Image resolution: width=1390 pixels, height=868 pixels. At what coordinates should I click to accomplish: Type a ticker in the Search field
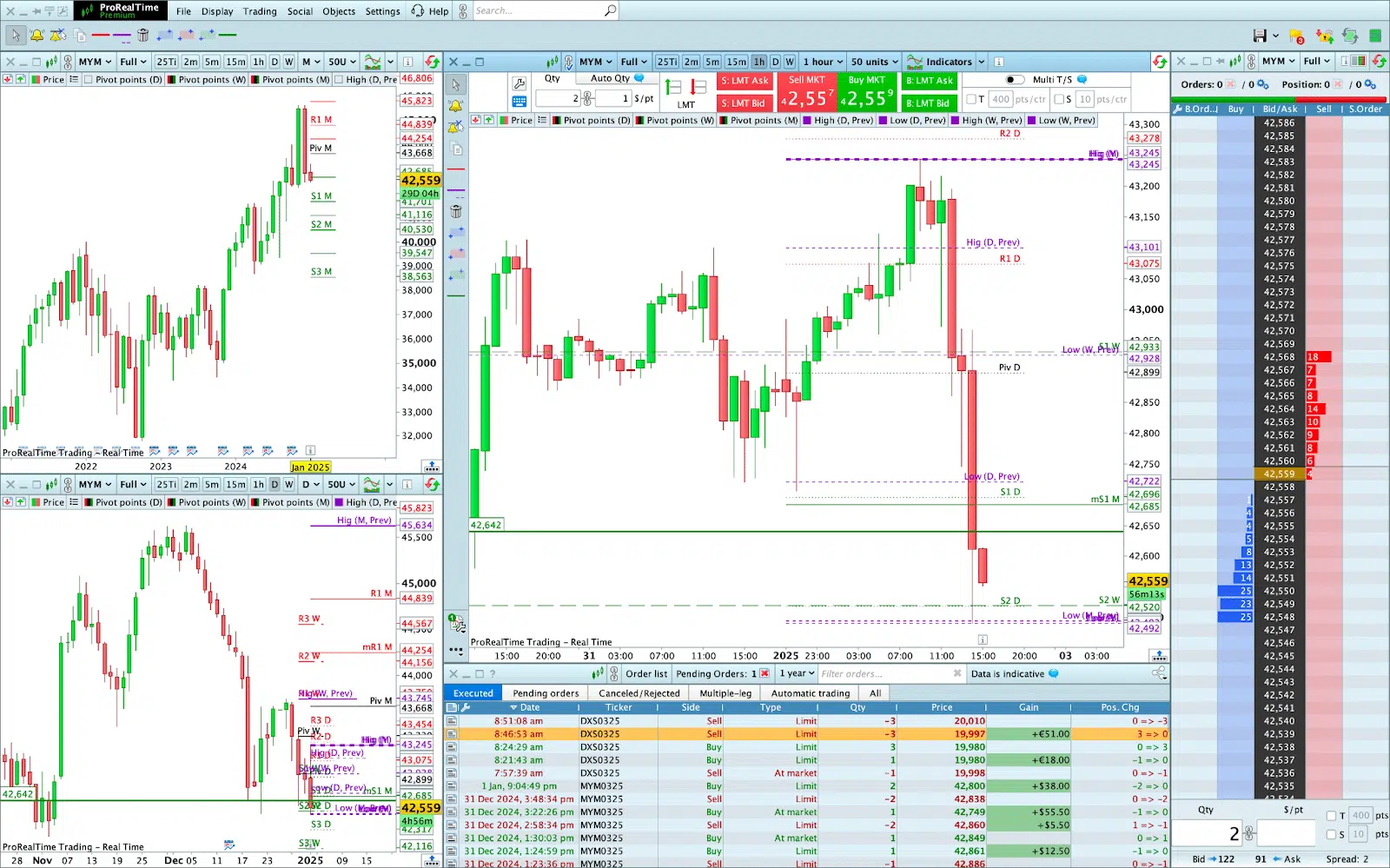pyautogui.click(x=543, y=10)
